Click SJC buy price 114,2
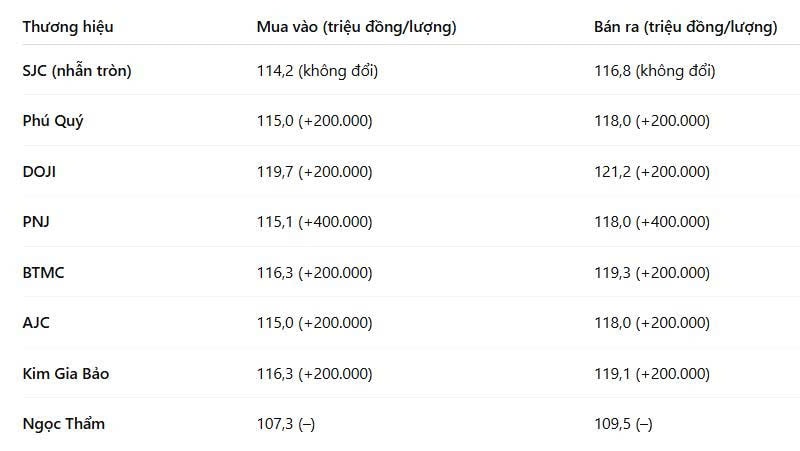800x451 pixels. tap(275, 70)
